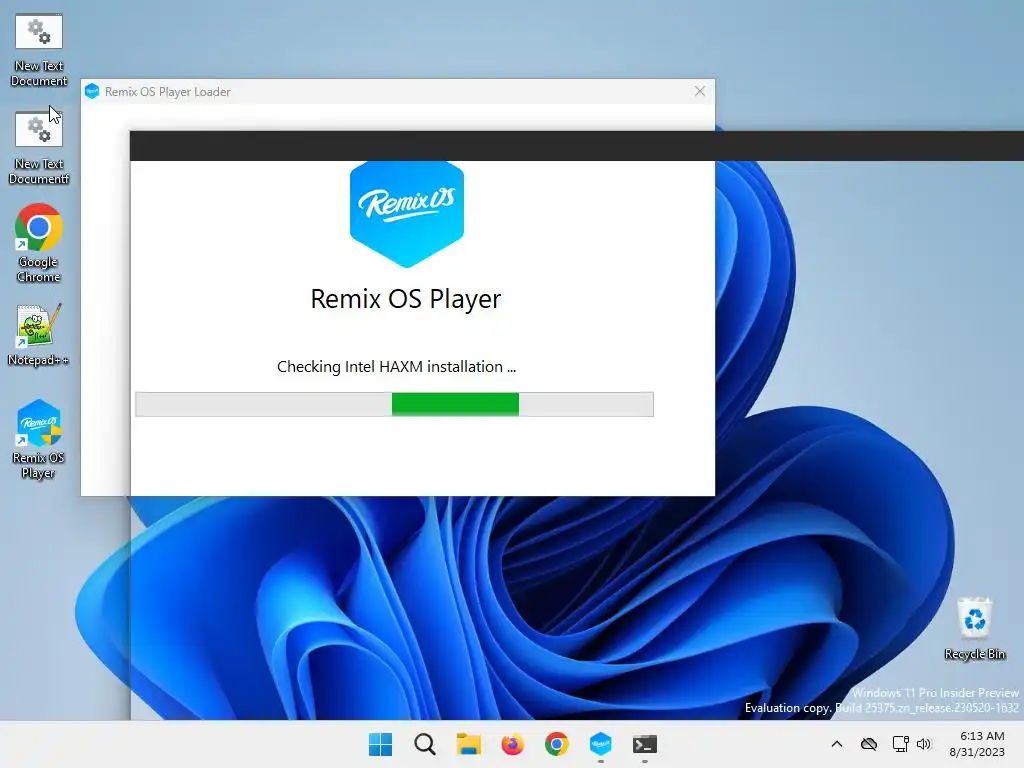This screenshot has height=768, width=1024.
Task: Click the Remix OS hexagon logo
Action: click(x=407, y=214)
